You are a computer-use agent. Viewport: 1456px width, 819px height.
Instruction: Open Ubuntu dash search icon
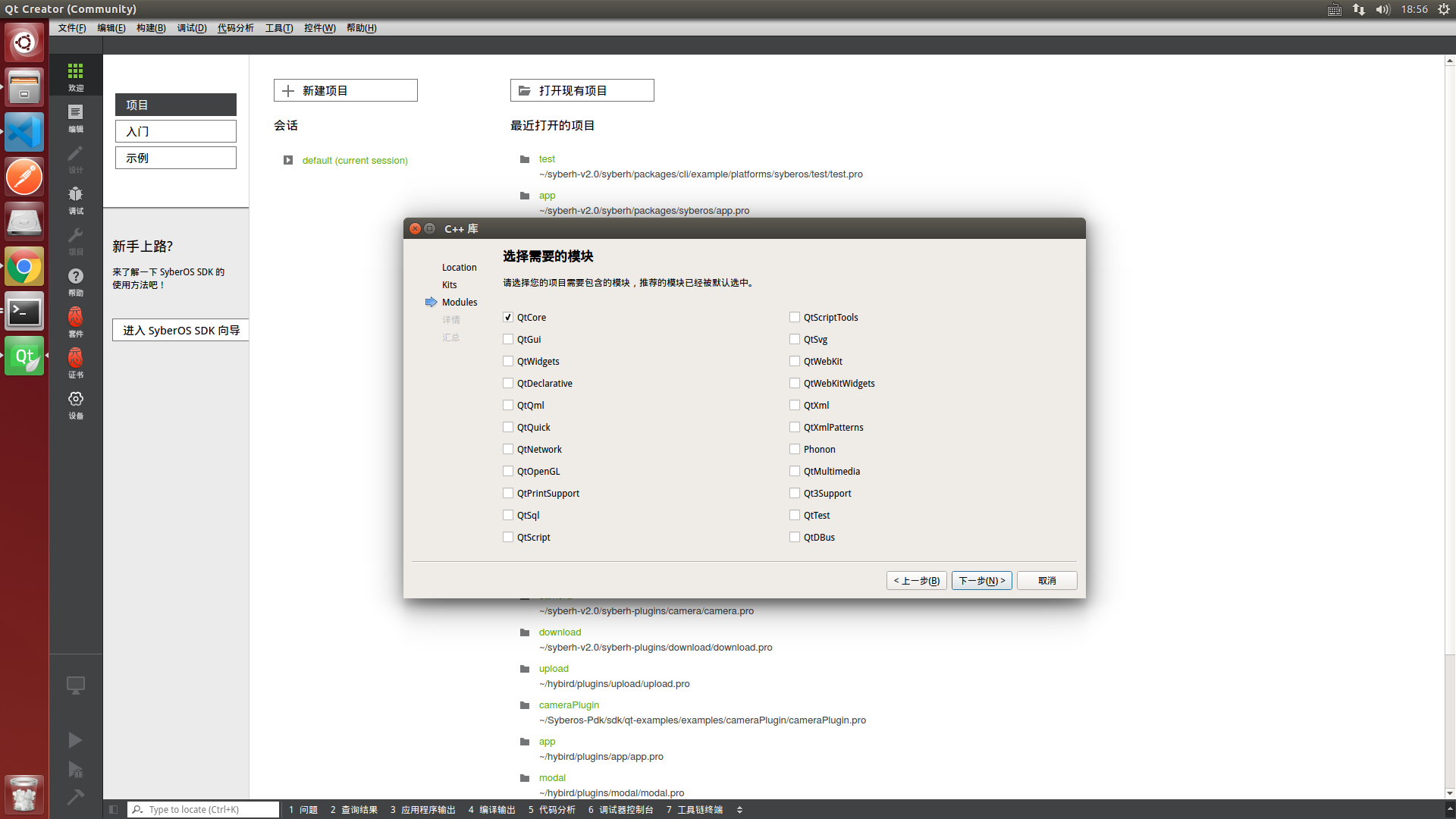point(24,42)
